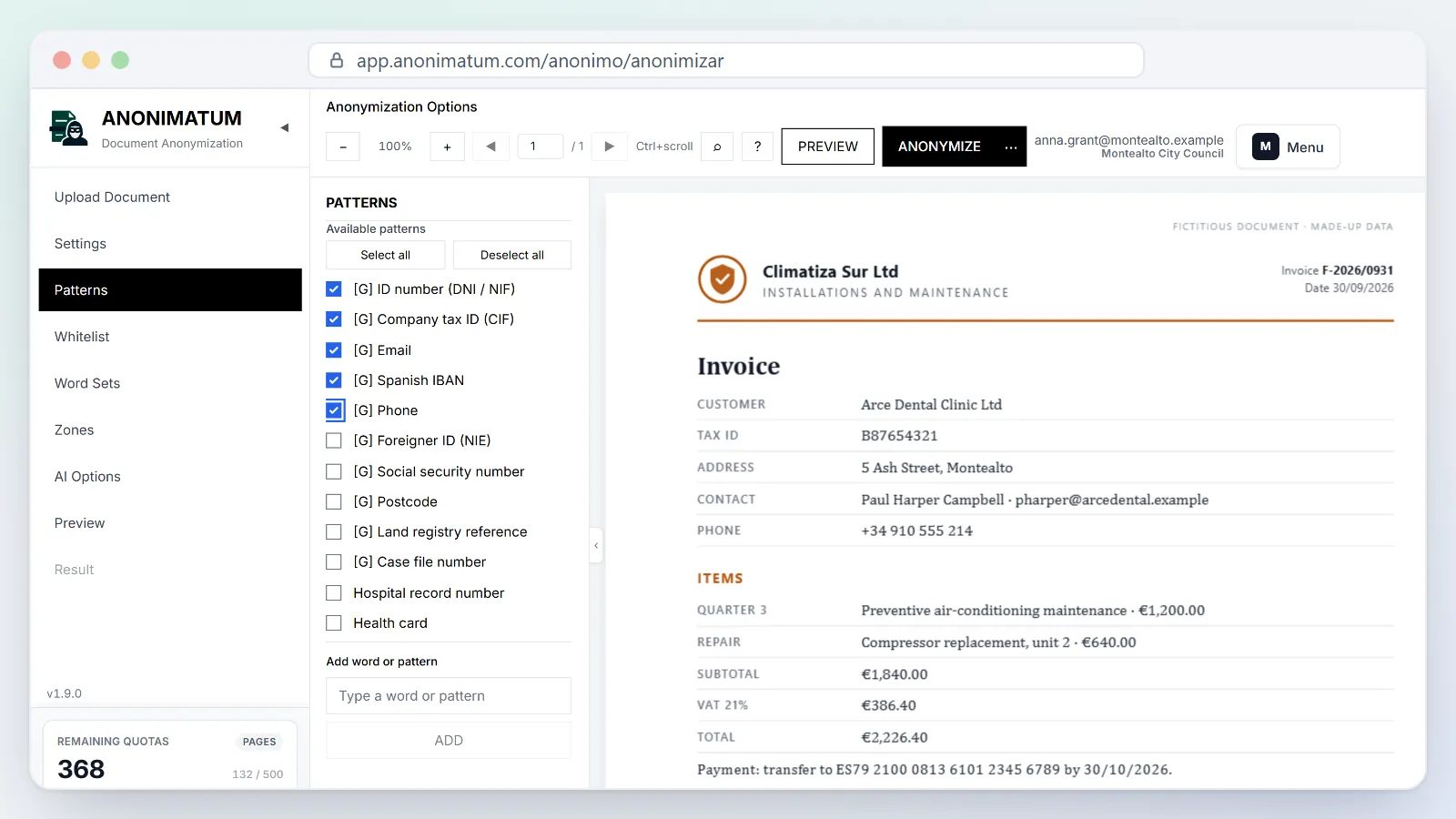Click the ADD pattern button

[x=449, y=741]
